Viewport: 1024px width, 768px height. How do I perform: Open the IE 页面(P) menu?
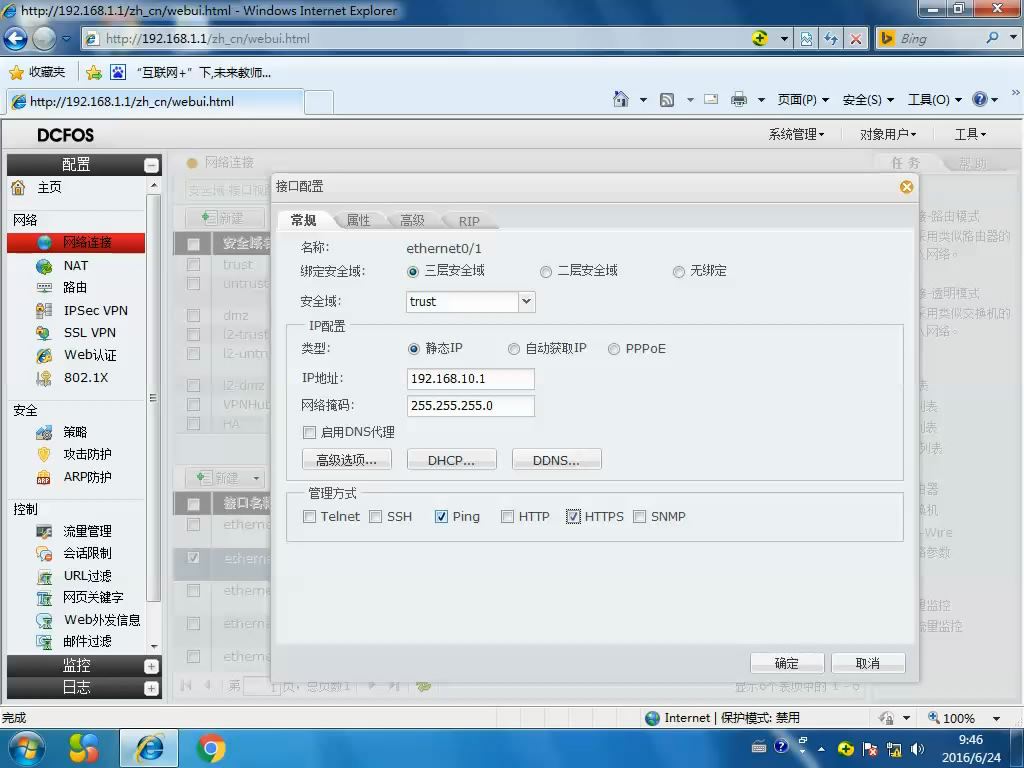803,100
